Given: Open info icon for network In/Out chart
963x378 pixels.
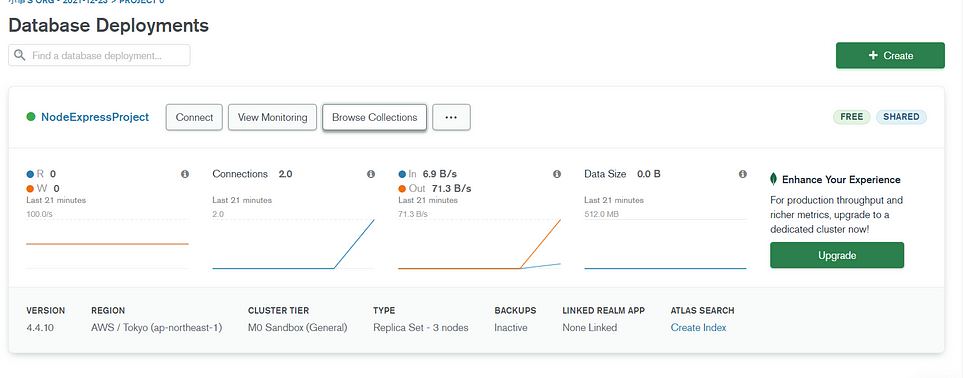Looking at the screenshot, I should [x=557, y=175].
